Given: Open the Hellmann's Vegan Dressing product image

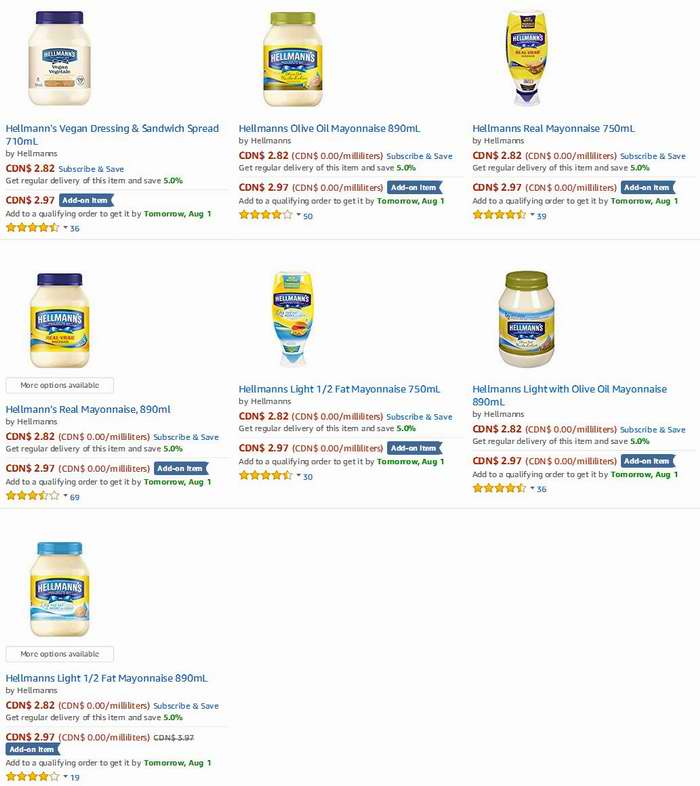Looking at the screenshot, I should pos(60,58).
